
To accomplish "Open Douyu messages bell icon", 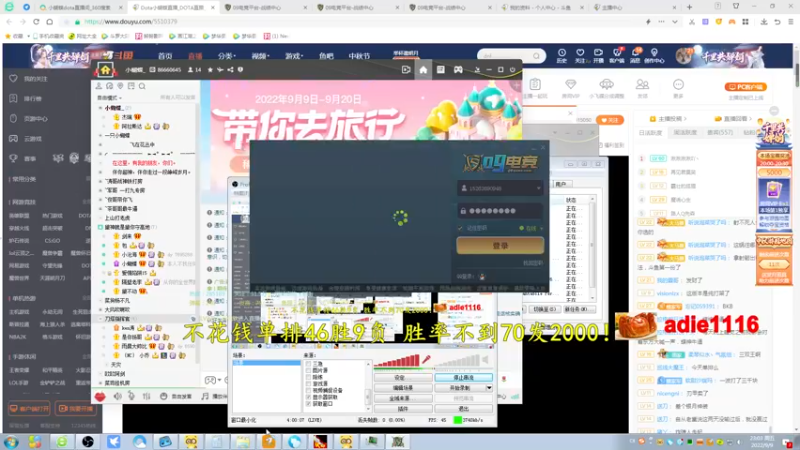I will point(635,55).
